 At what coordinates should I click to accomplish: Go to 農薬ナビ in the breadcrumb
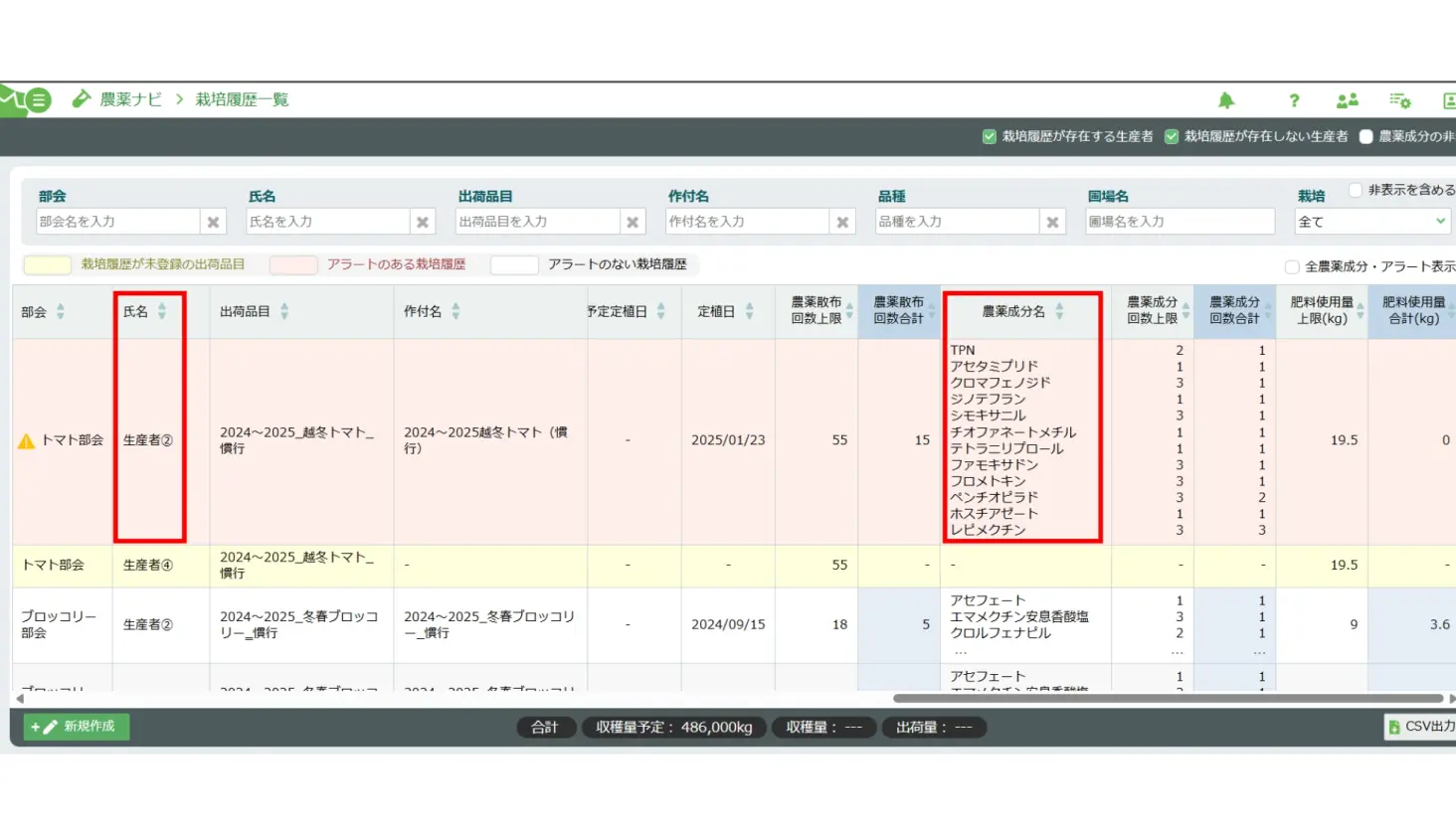(130, 99)
